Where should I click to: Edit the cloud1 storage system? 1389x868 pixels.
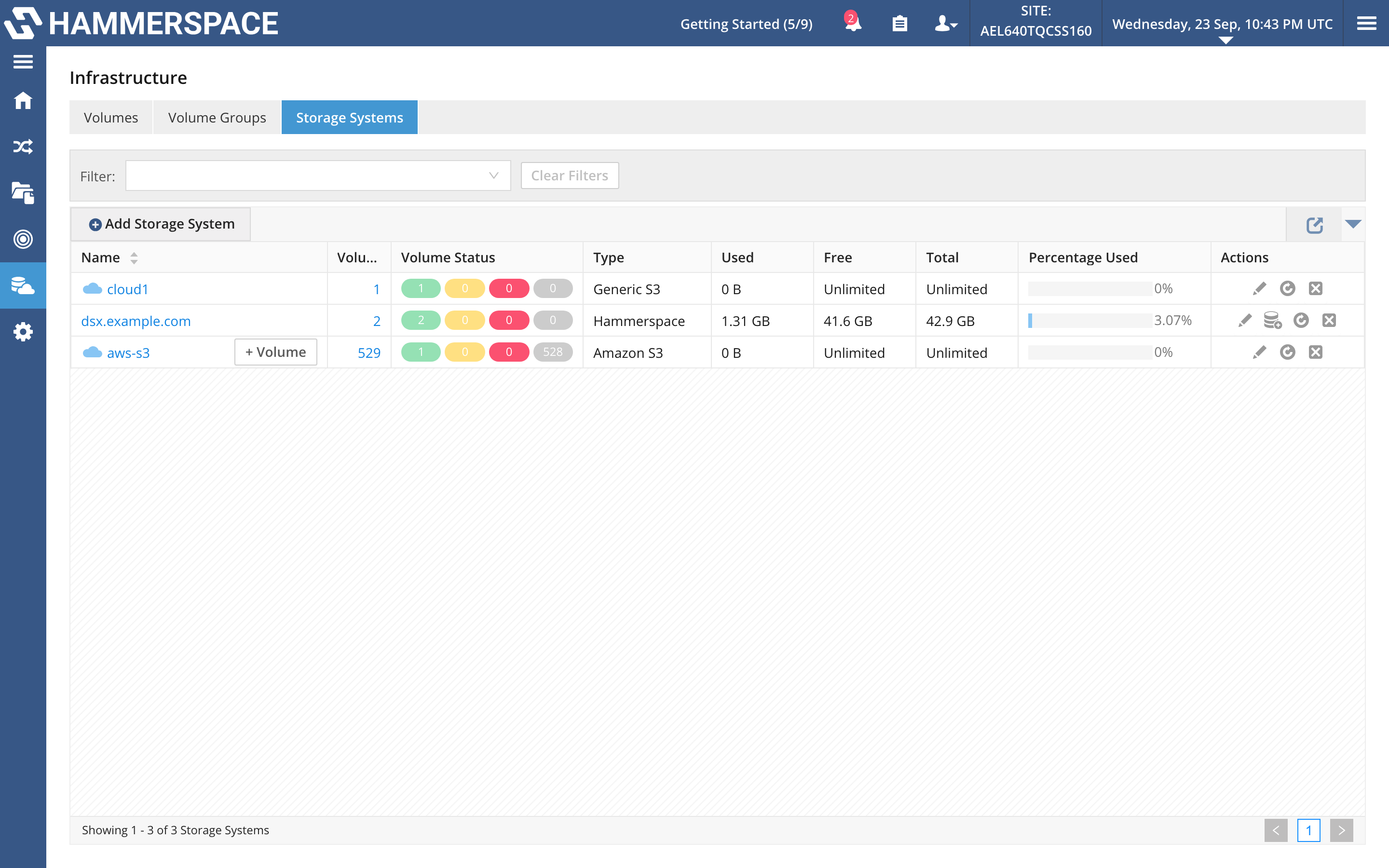tap(1259, 289)
